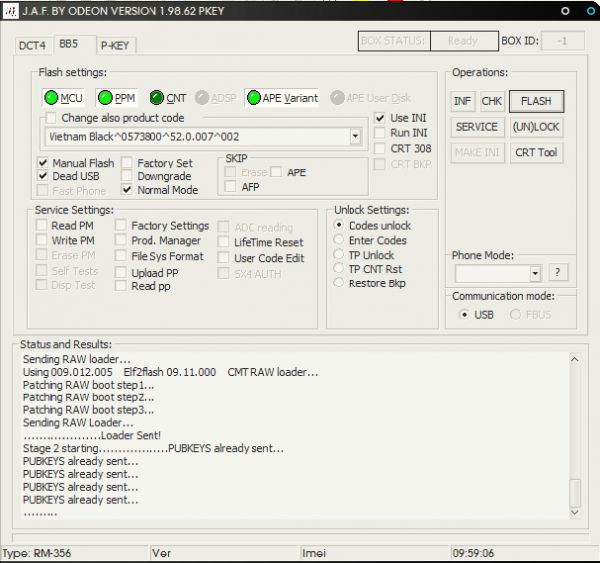Click the MCU green indicator button
This screenshot has height=563, width=600.
pos(63,98)
